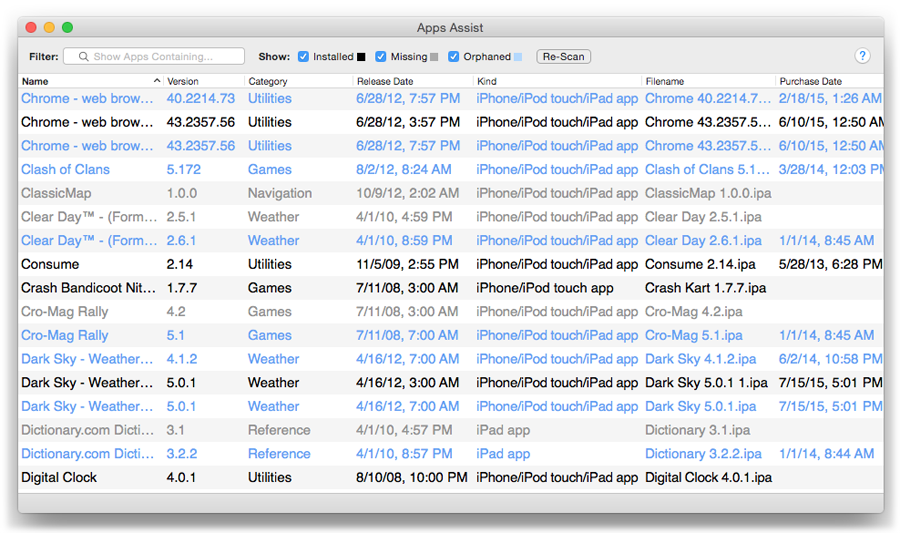Select the Consume app row
The image size is (900, 533).
451,264
